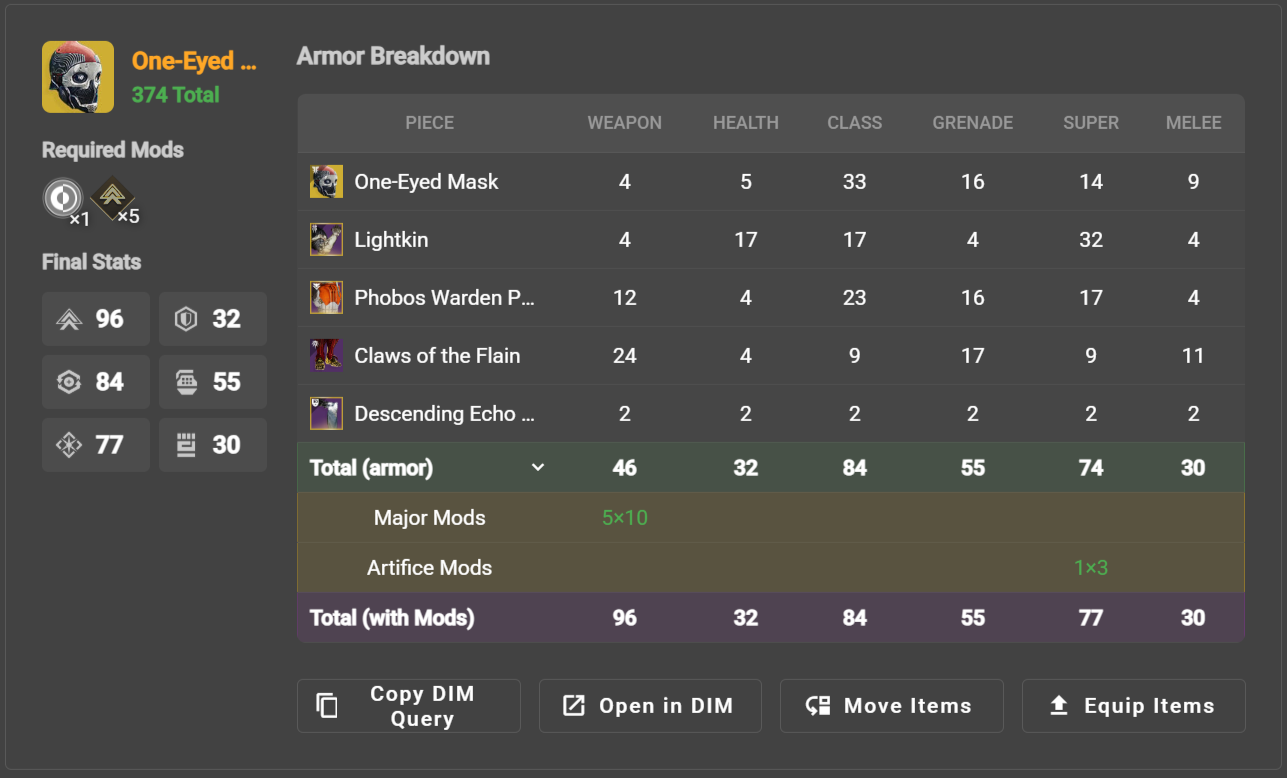This screenshot has width=1287, height=778.
Task: Click the weapon final stat tile showing 96
Action: pyautogui.click(x=96, y=319)
